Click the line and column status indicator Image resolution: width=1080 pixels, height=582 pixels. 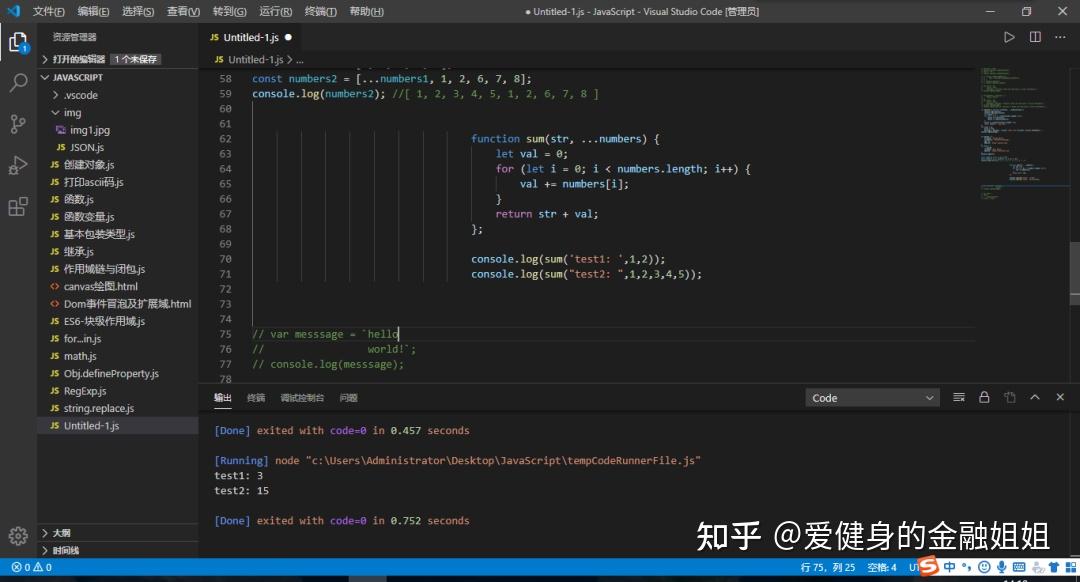[x=827, y=568]
